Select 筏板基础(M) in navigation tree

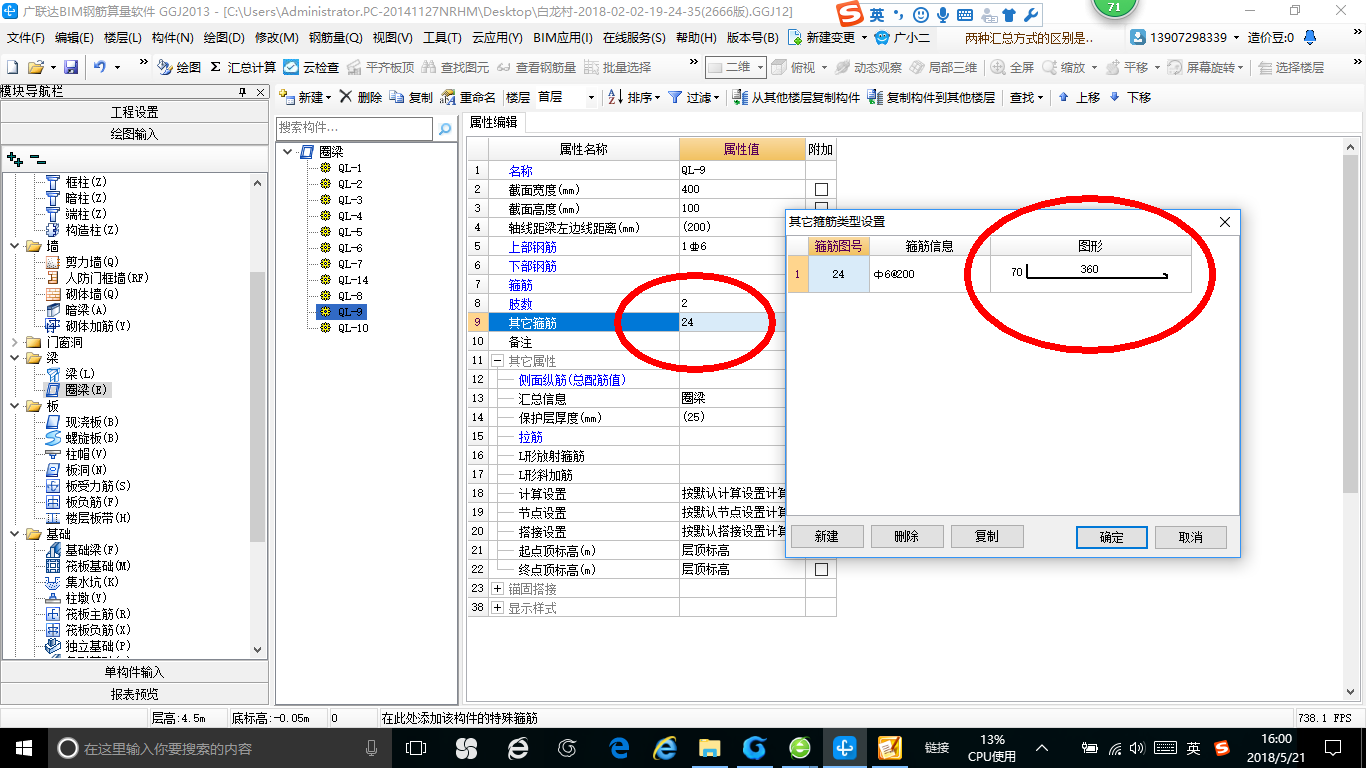97,566
